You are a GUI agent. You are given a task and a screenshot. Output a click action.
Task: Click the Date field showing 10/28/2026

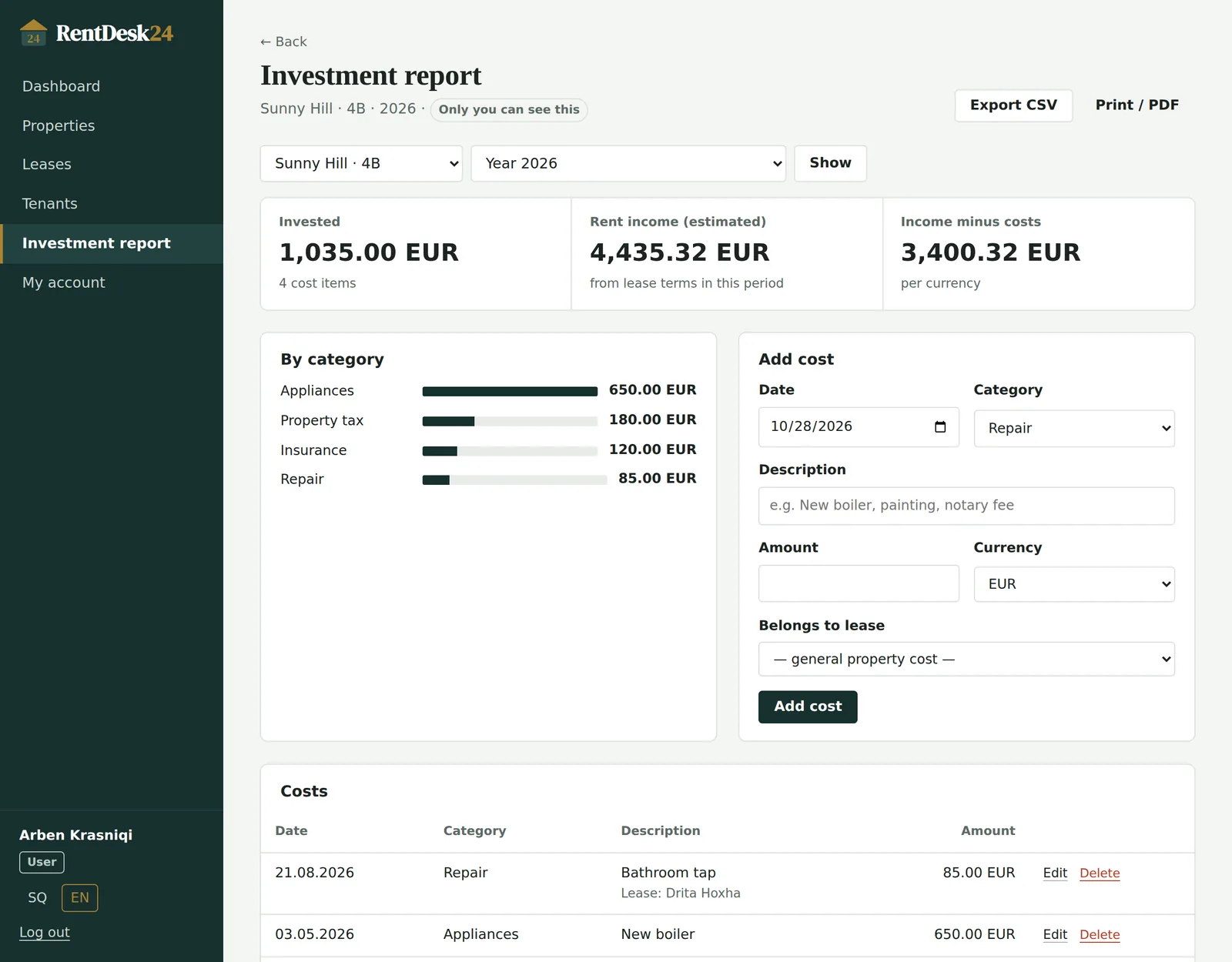pos(859,427)
